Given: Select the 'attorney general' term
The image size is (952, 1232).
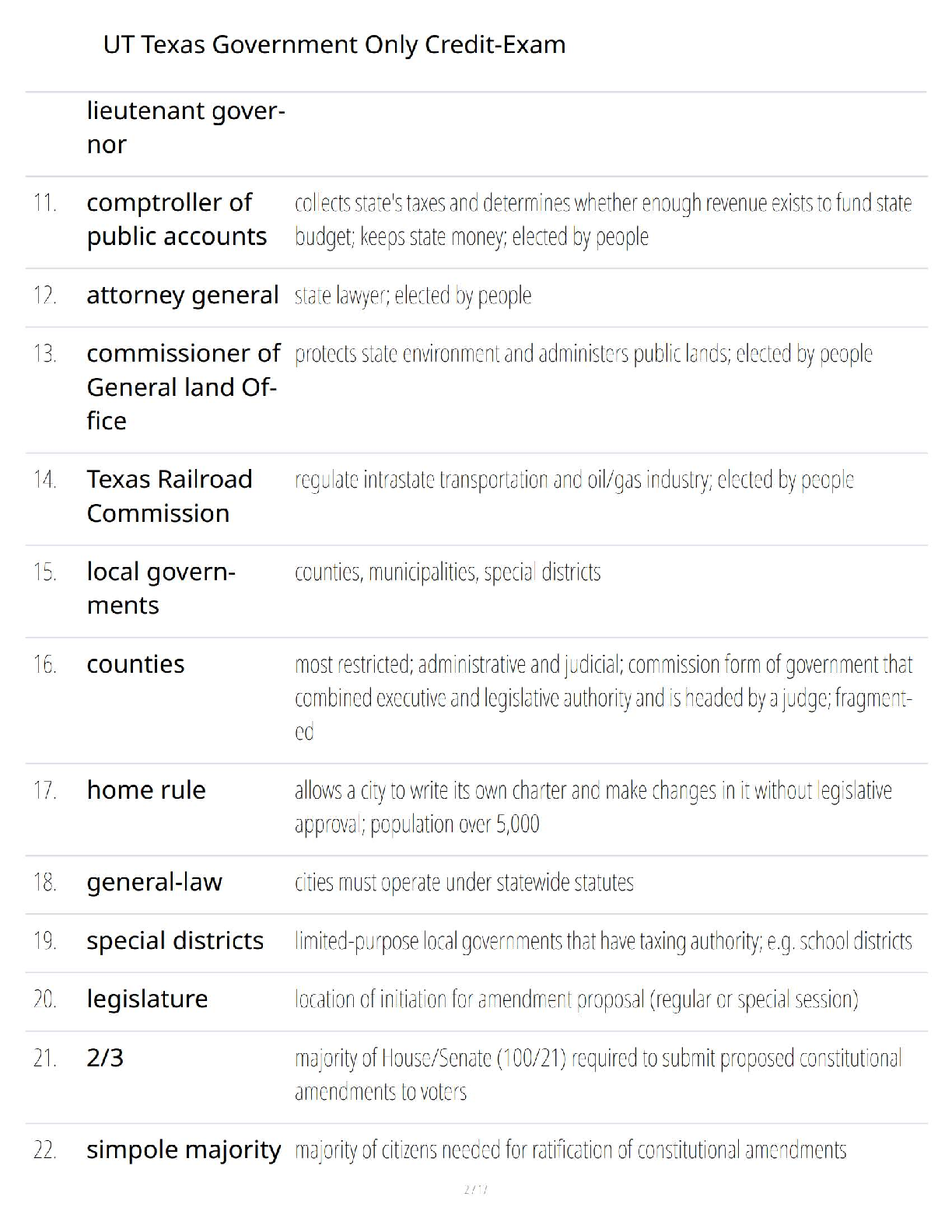Looking at the screenshot, I should 182,295.
